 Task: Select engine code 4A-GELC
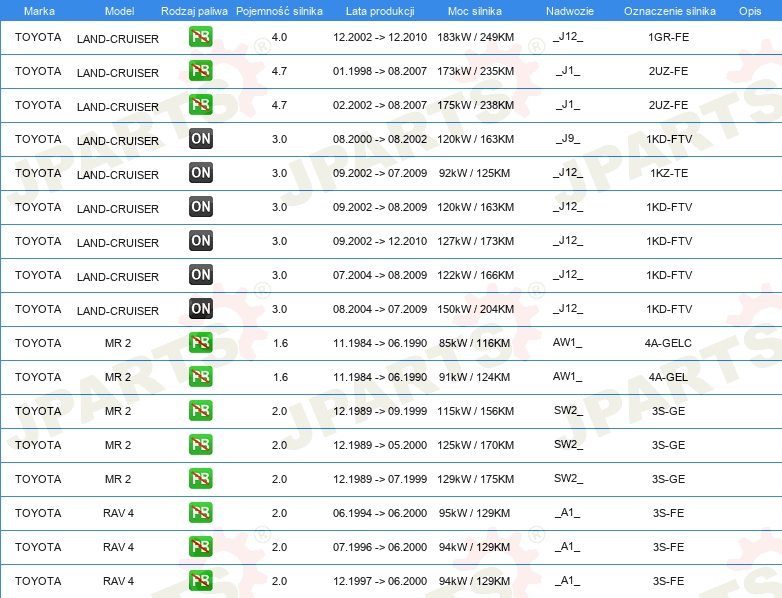tap(668, 343)
